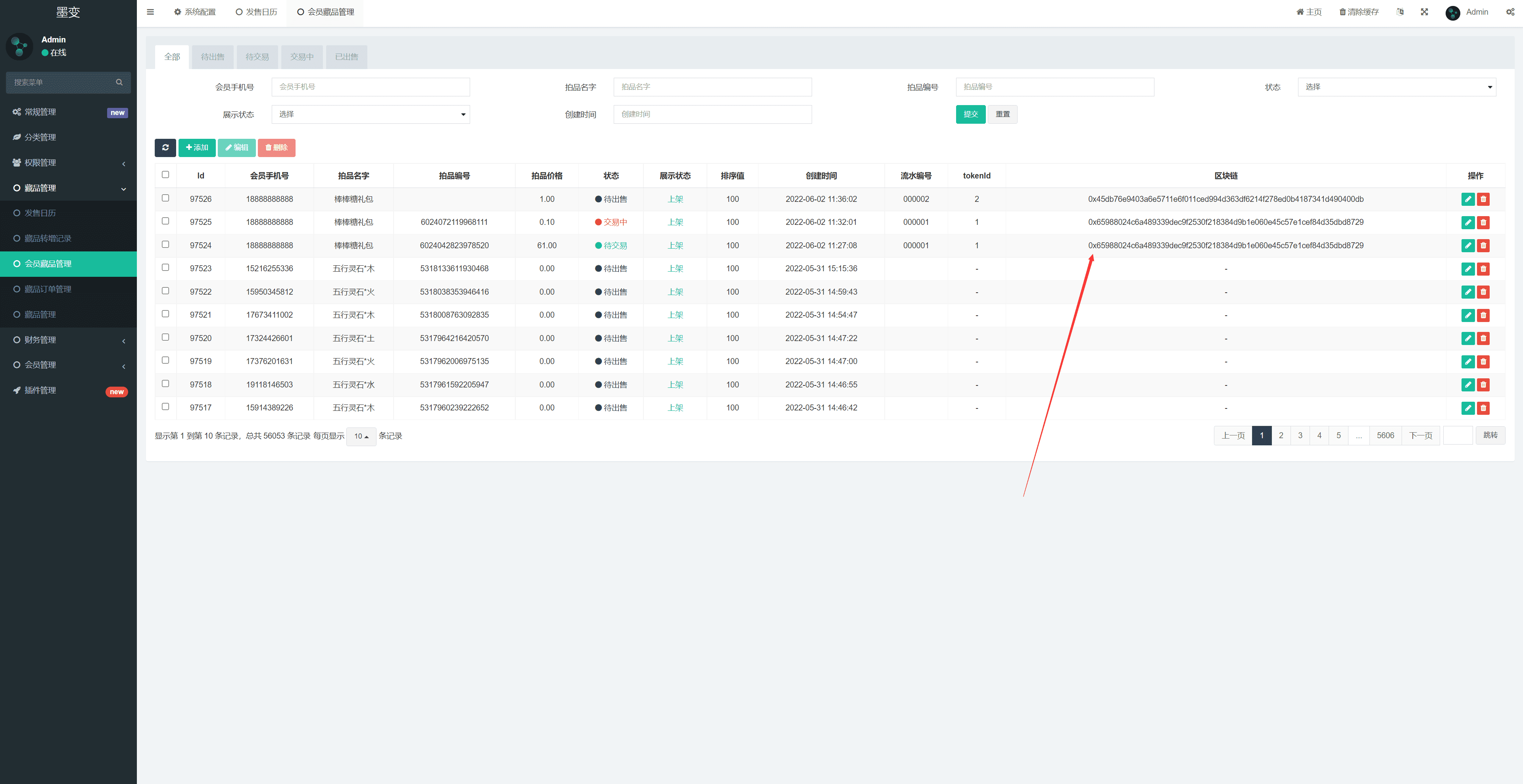The width and height of the screenshot is (1523, 784).
Task: Switch to the 待出售 tab
Action: [213, 56]
